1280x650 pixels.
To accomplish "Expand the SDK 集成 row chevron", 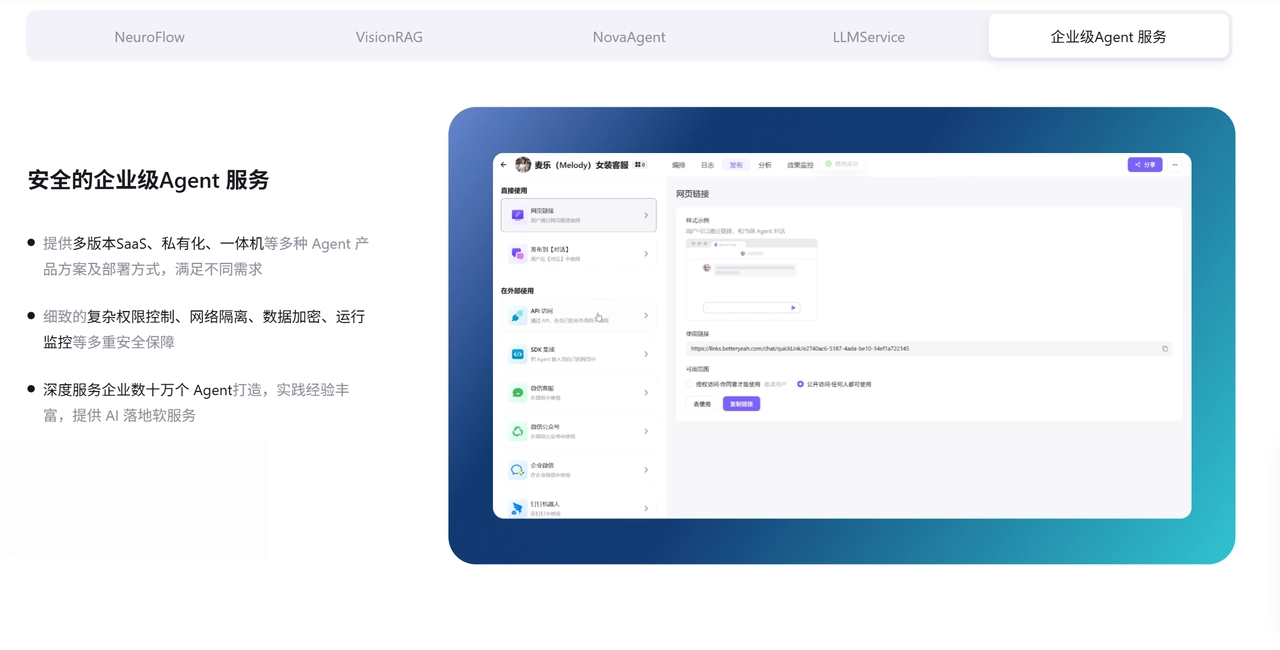I will (x=646, y=354).
